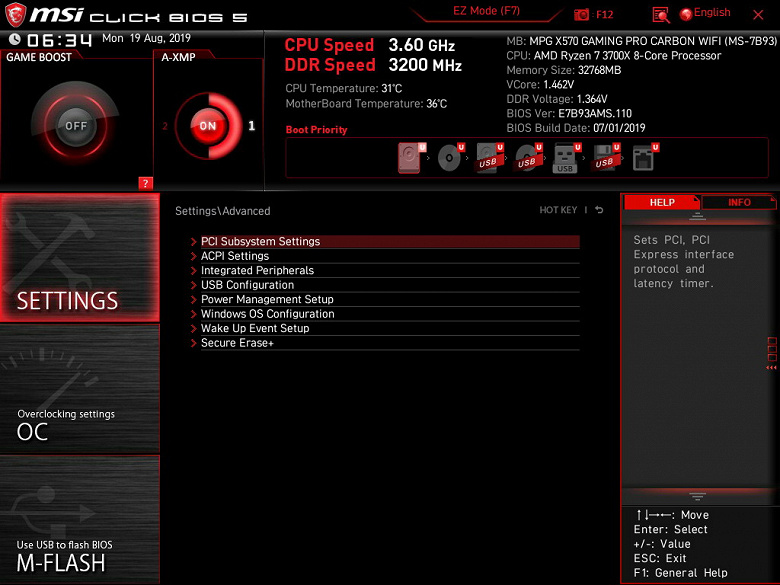Click the DDR Voltage 1.364V reading
780x585 pixels.
[557, 99]
